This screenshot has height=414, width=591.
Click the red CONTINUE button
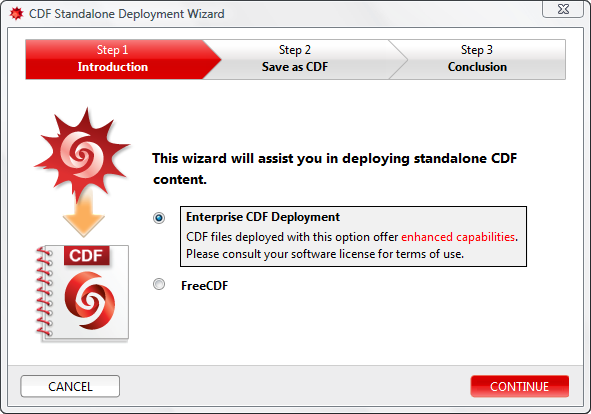coord(519,386)
